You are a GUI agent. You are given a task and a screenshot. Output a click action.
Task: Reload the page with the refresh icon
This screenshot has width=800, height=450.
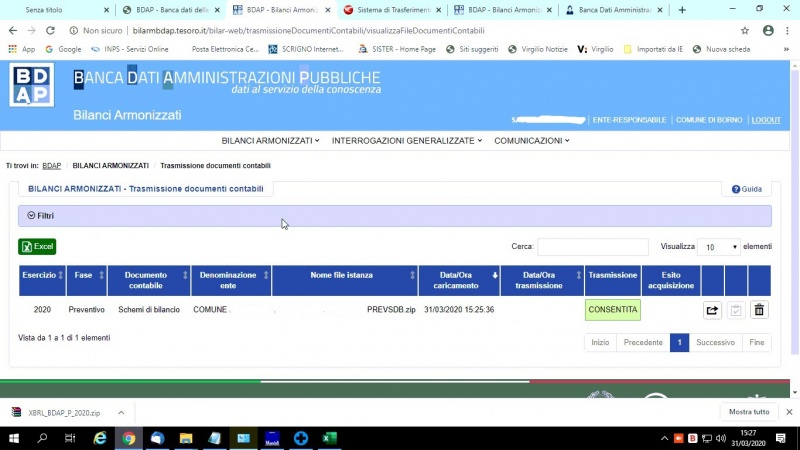(50, 31)
